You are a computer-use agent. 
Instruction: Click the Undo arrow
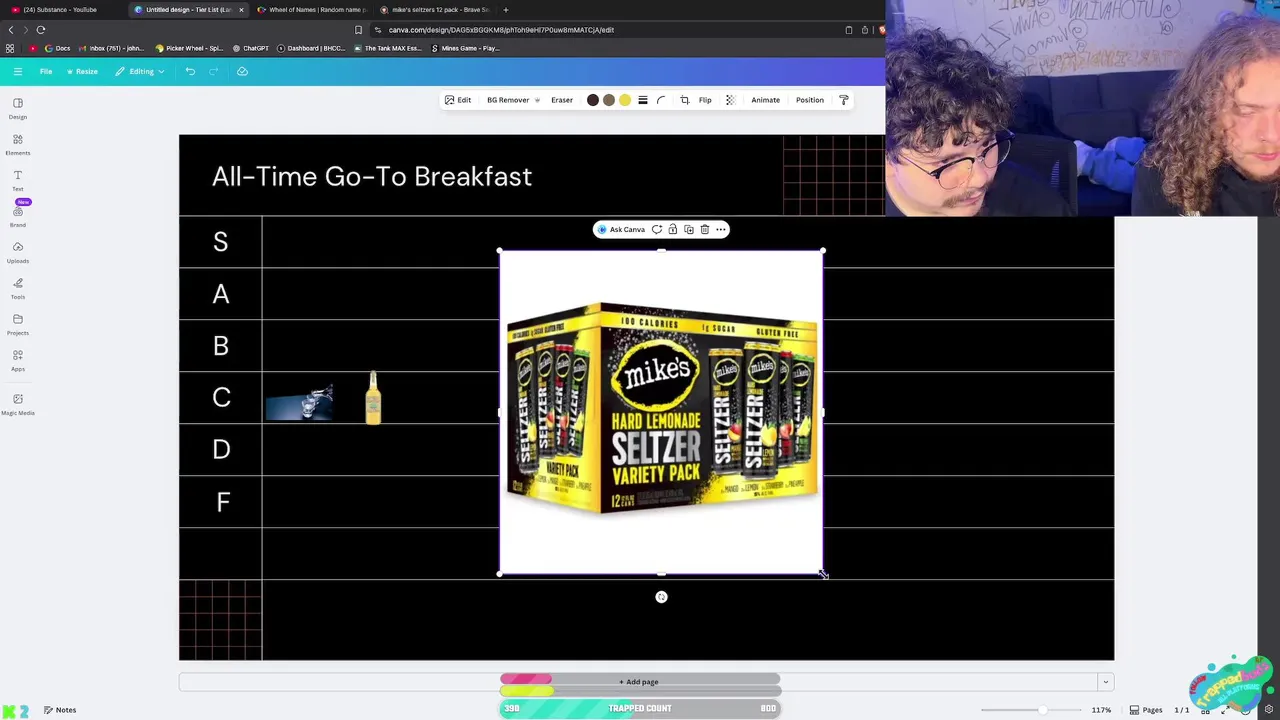[x=190, y=71]
